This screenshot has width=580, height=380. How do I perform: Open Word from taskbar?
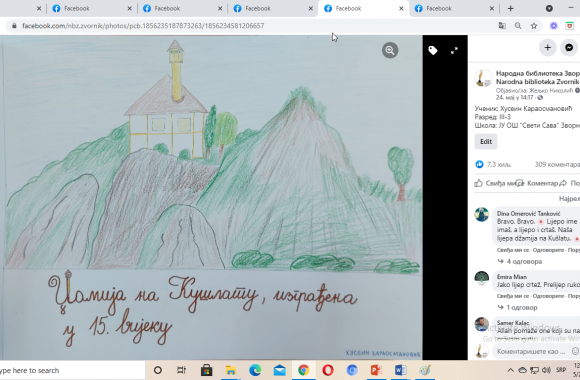pos(401,370)
